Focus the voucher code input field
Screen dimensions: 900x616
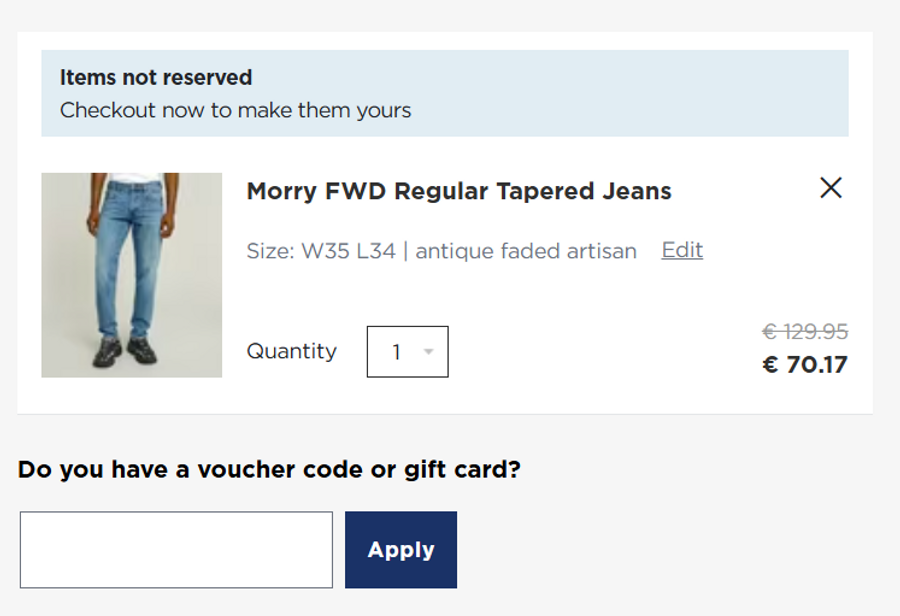(x=176, y=550)
